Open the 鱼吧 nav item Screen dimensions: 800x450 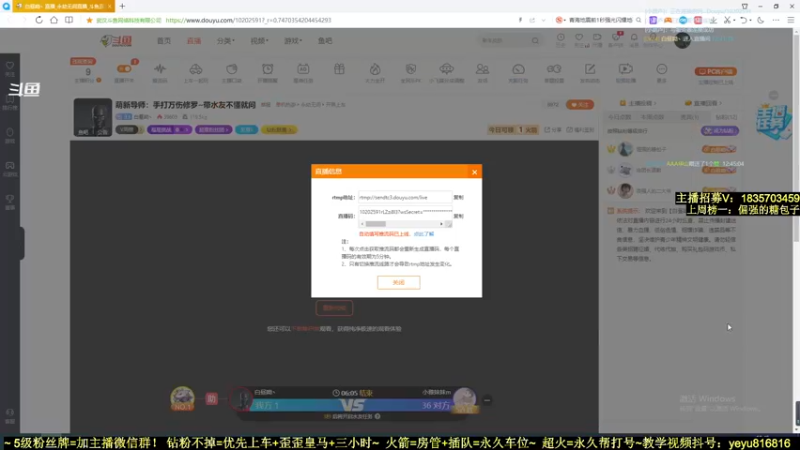325,41
